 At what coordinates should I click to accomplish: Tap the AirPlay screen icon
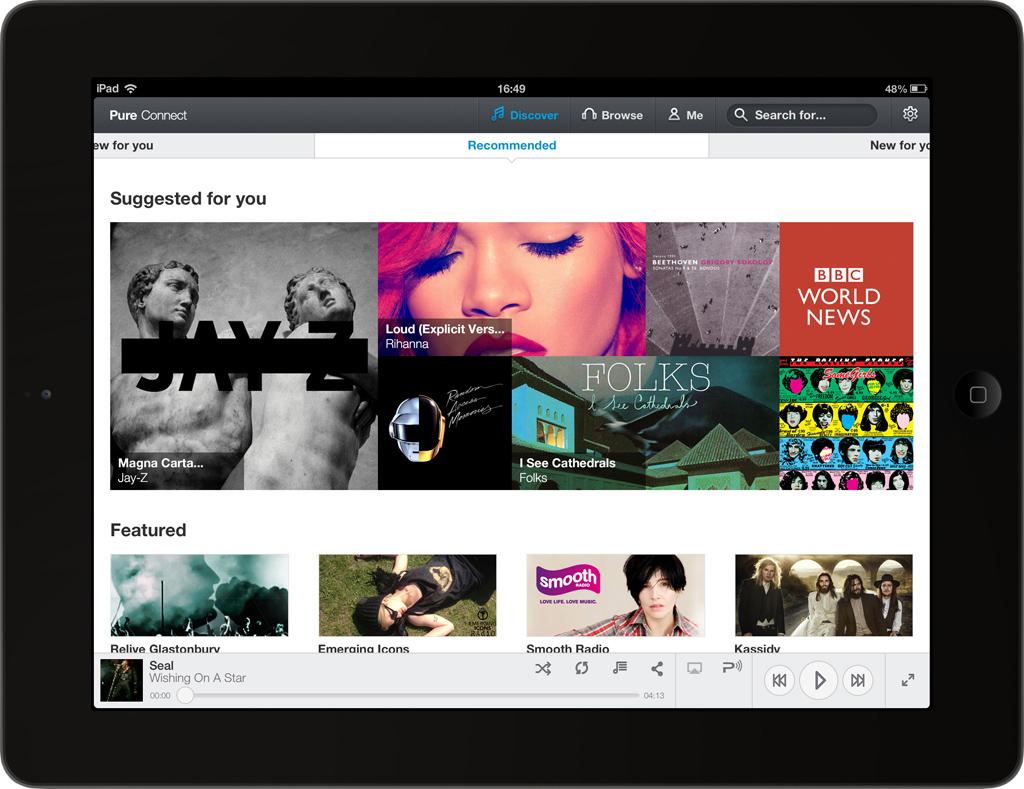695,668
